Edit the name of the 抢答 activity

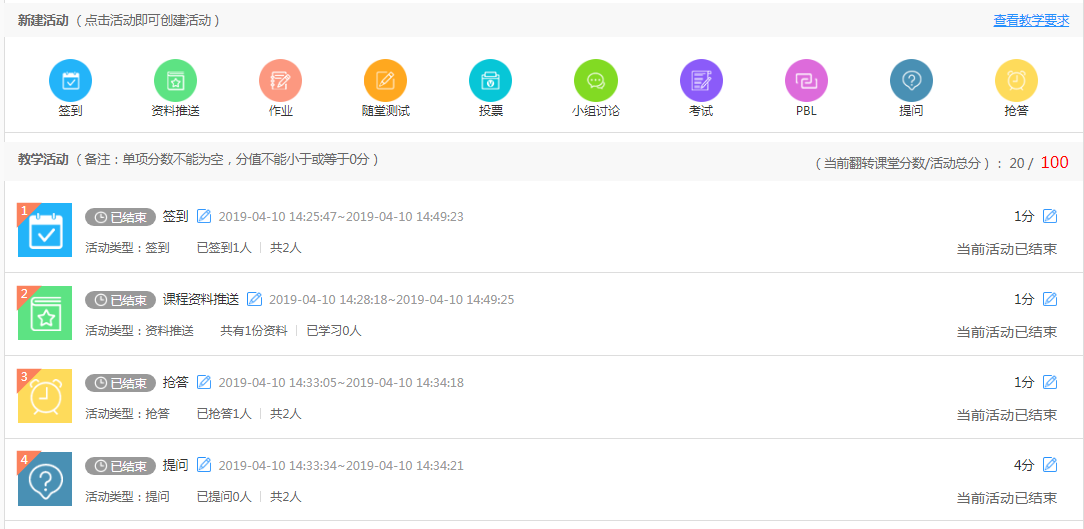coord(204,382)
